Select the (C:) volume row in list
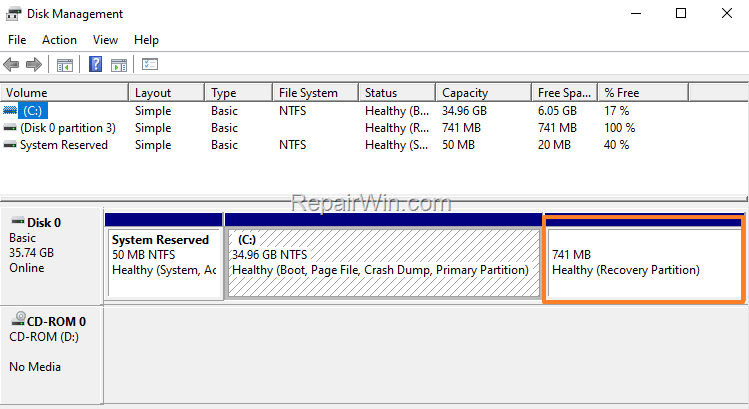Viewport: 749px width, 409px height. click(35, 111)
